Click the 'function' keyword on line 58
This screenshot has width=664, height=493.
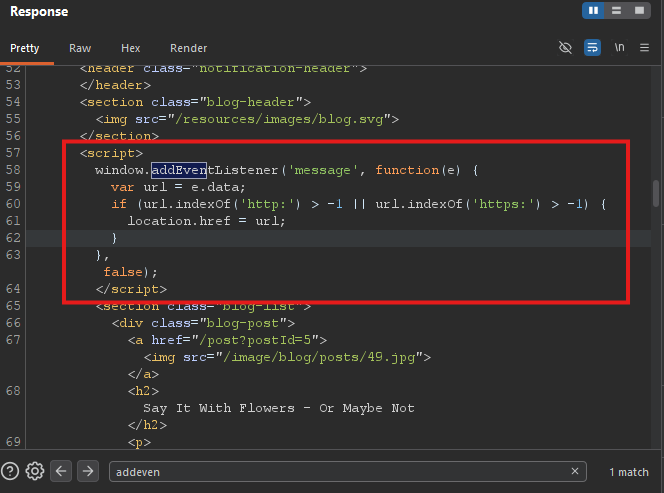[407, 170]
